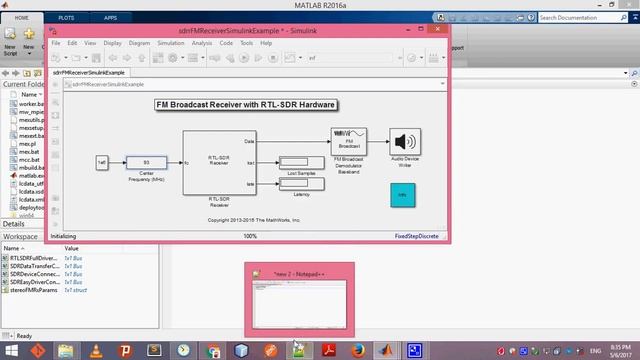Expand the Open model dropdown arrow
Image resolution: width=640 pixels, height=360 pixels.
(x=86, y=58)
